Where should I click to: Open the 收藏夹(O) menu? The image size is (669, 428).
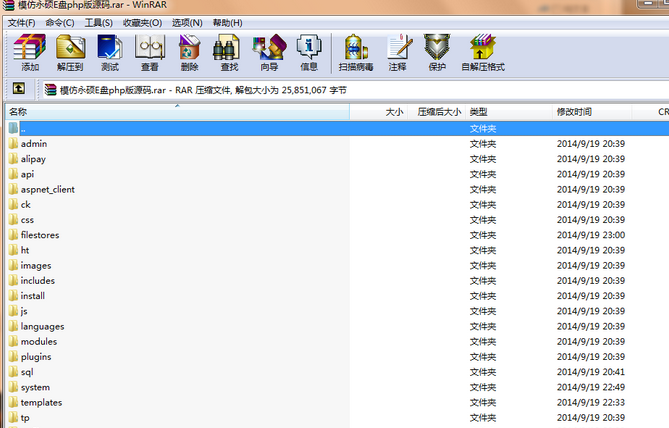tap(142, 23)
